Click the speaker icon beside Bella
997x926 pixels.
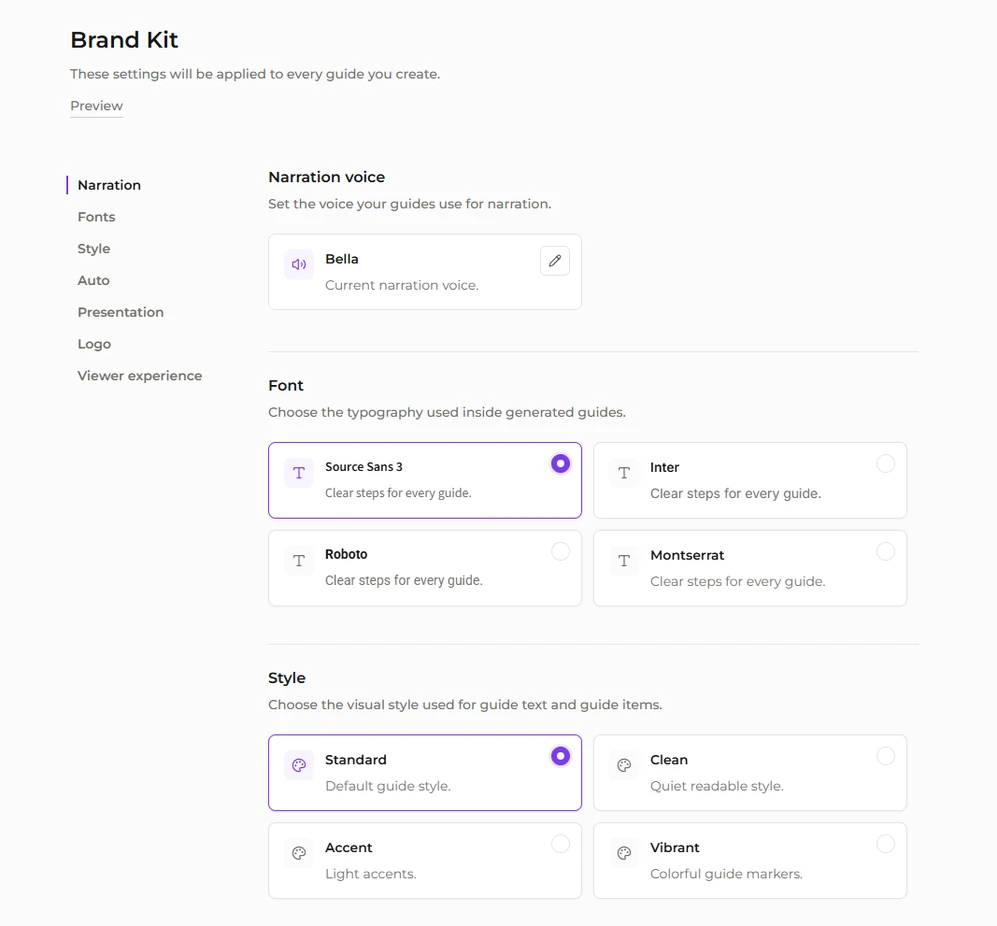tap(299, 265)
